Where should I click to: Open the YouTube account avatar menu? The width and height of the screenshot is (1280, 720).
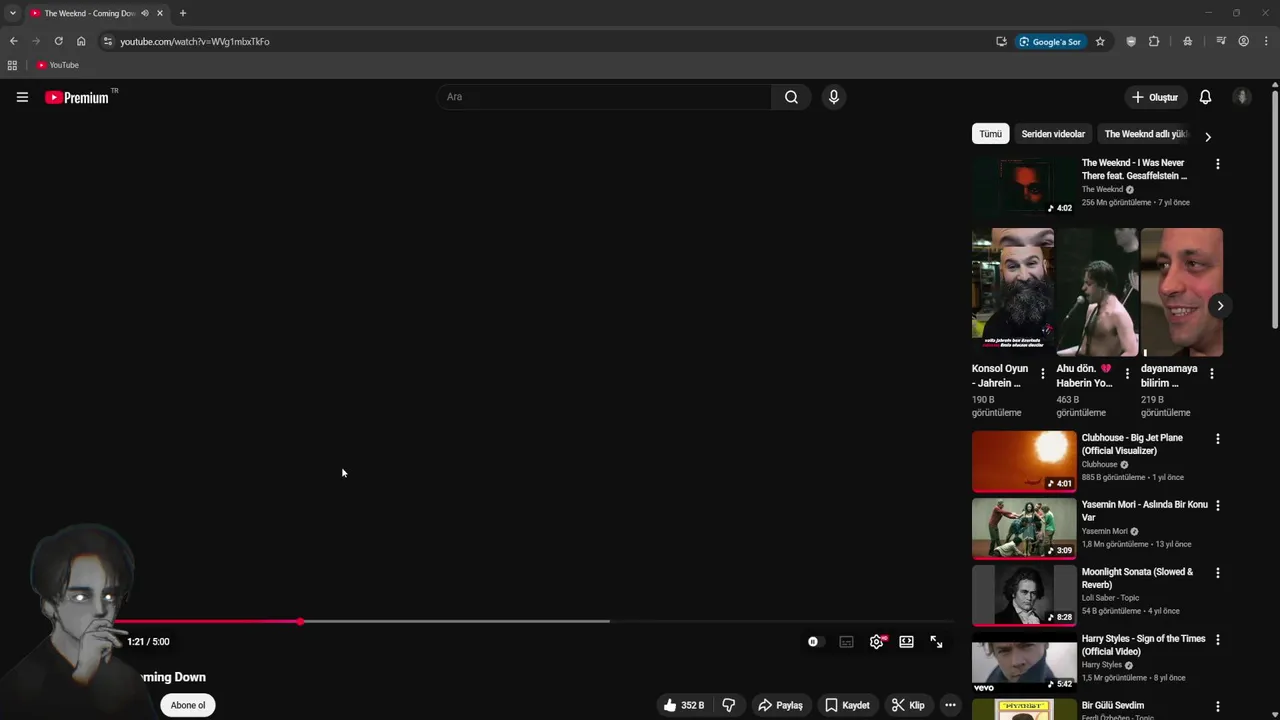[x=1242, y=97]
